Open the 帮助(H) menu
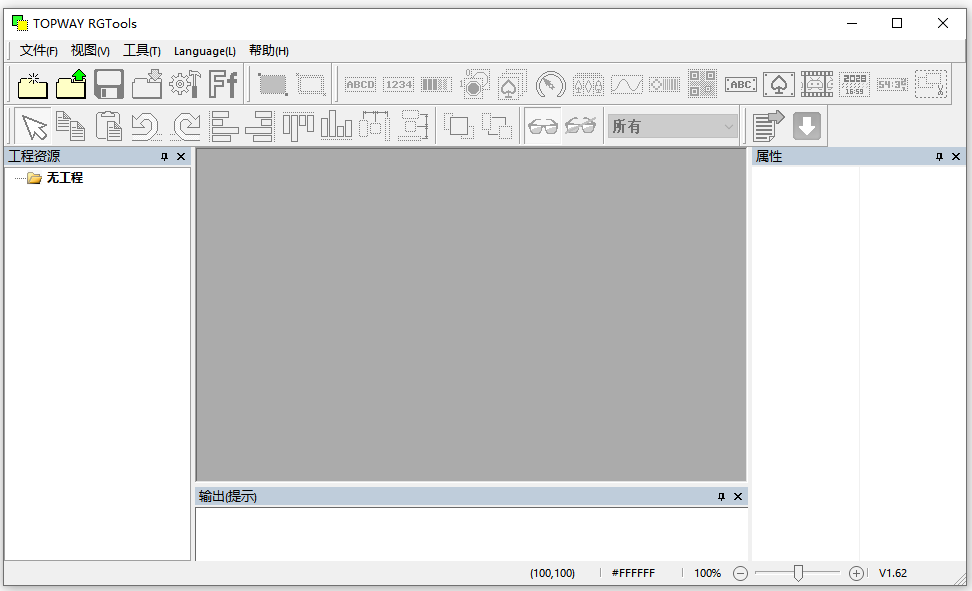This screenshot has height=591, width=972. [268, 51]
